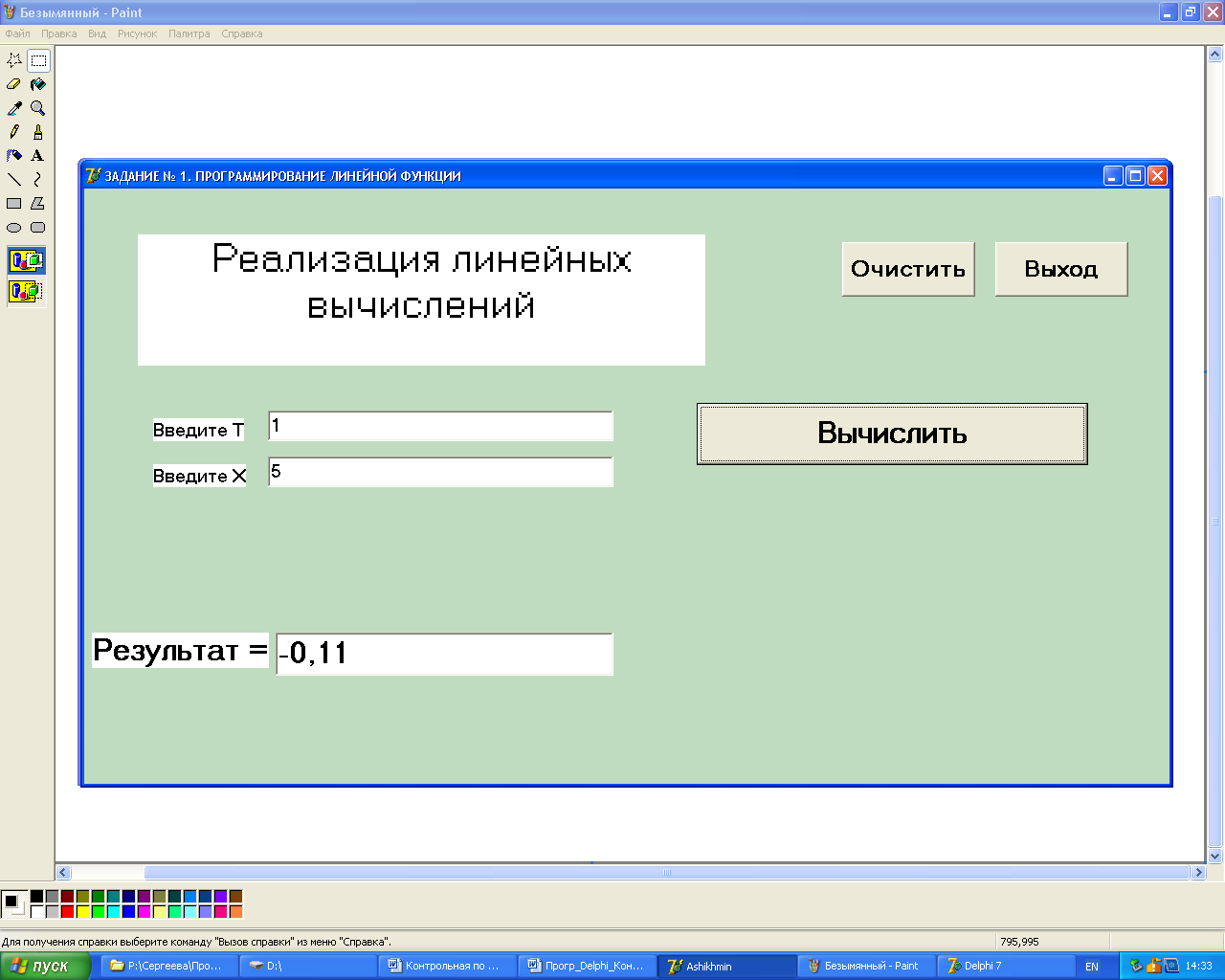Select the Magnifier tool
The height and width of the screenshot is (980, 1225).
pos(38,108)
